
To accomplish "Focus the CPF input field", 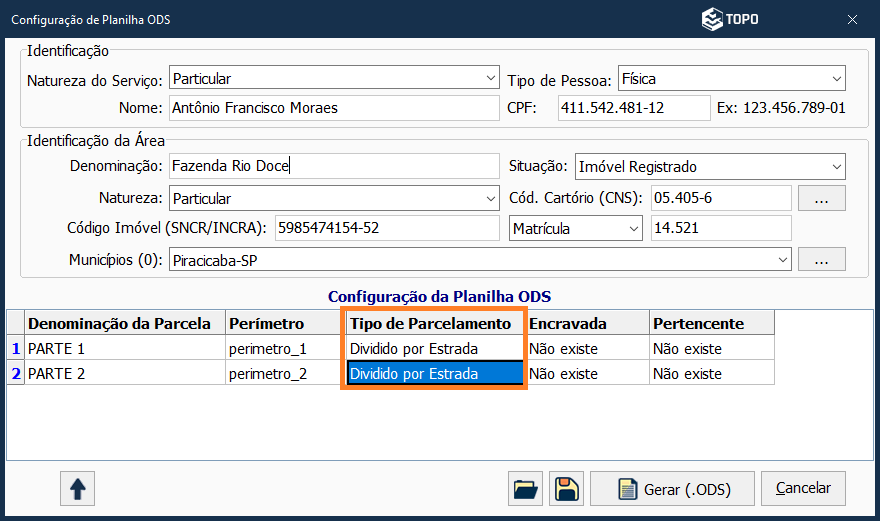I will coord(632,108).
